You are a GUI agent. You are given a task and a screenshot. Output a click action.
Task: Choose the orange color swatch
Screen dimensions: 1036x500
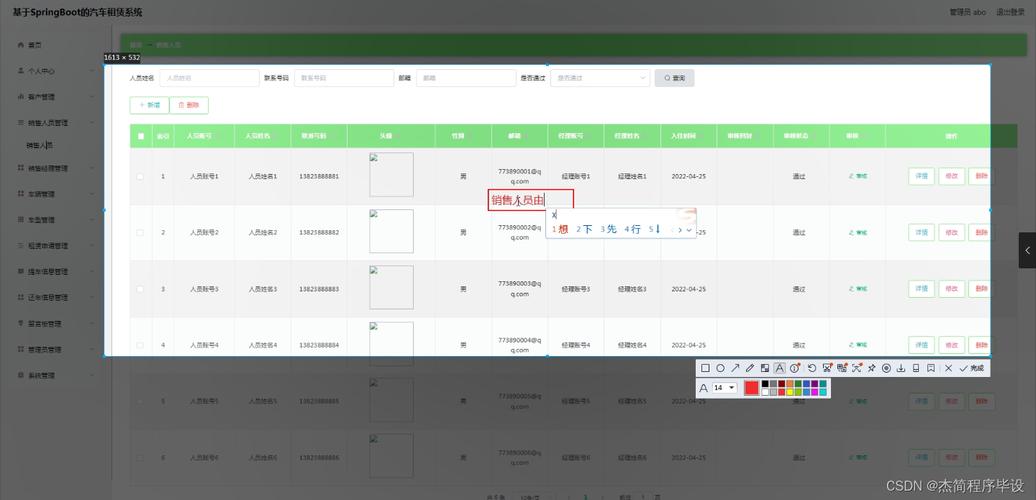click(790, 384)
